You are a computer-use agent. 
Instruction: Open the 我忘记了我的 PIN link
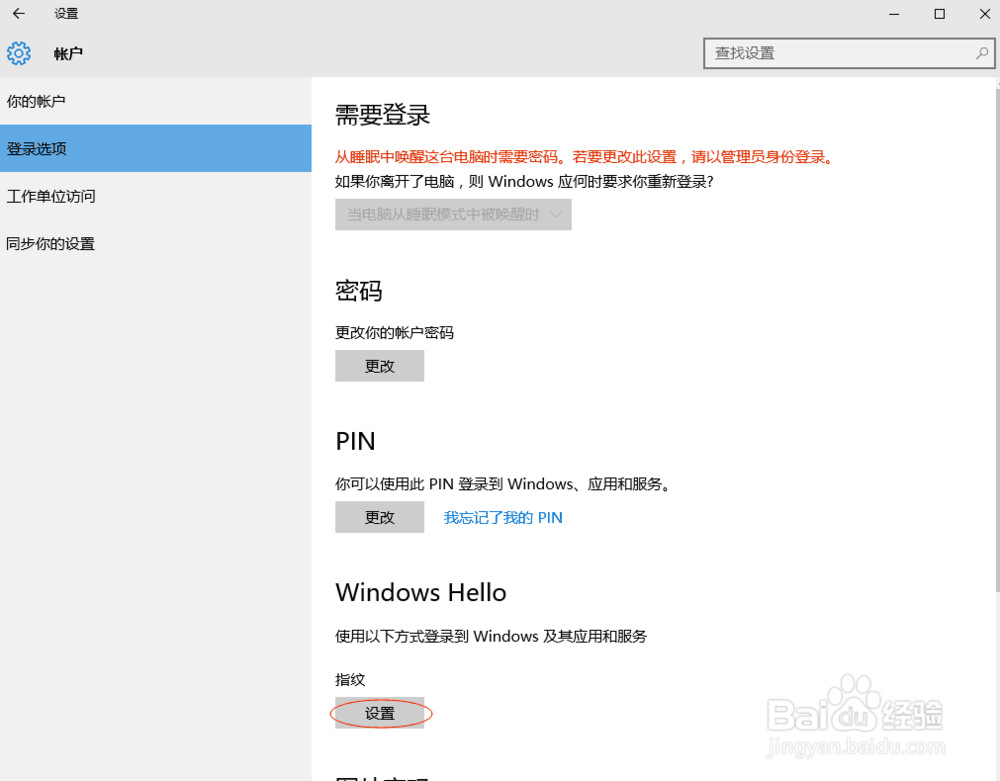503,518
